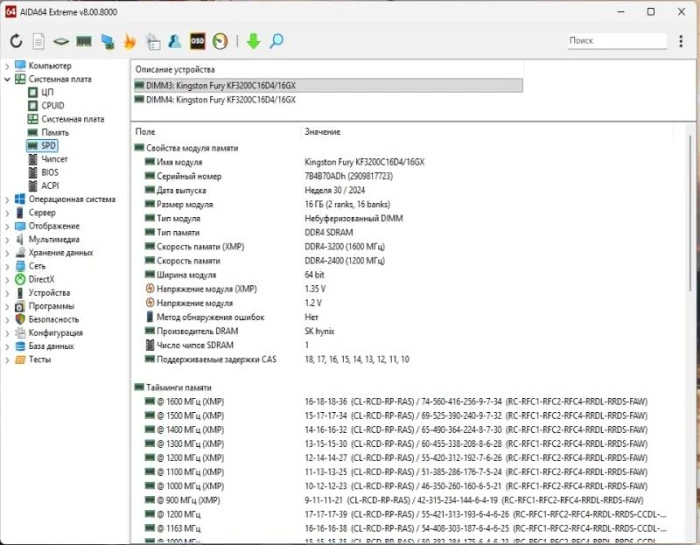Expand the Отображение tree node
Image resolution: width=700 pixels, height=545 pixels.
tap(7, 226)
